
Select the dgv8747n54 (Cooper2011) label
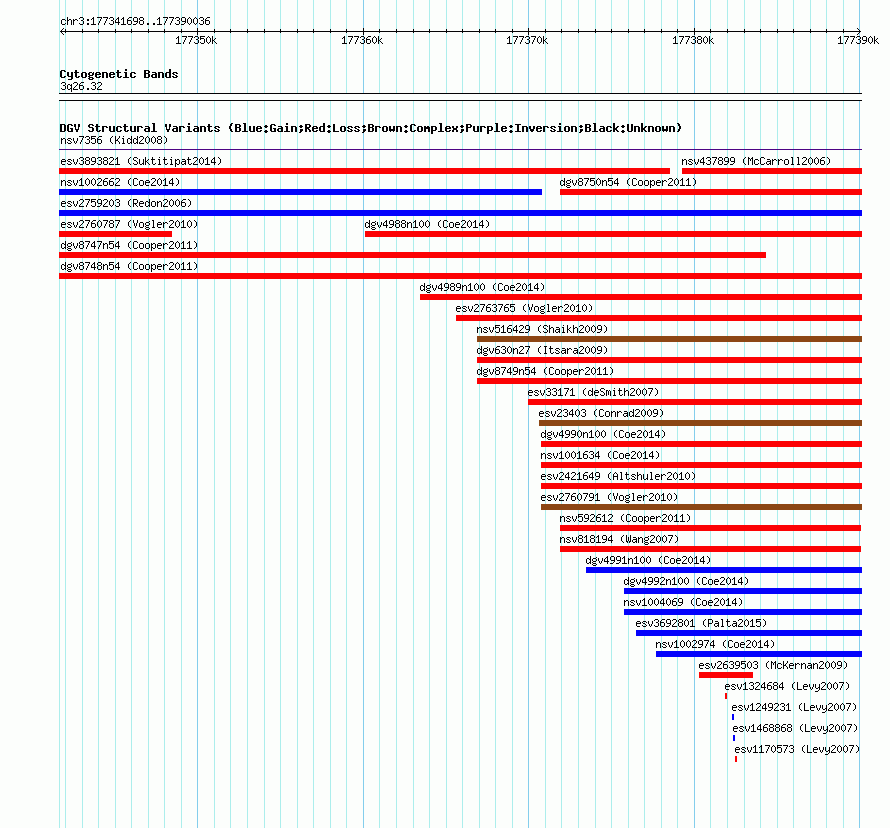click(x=129, y=245)
